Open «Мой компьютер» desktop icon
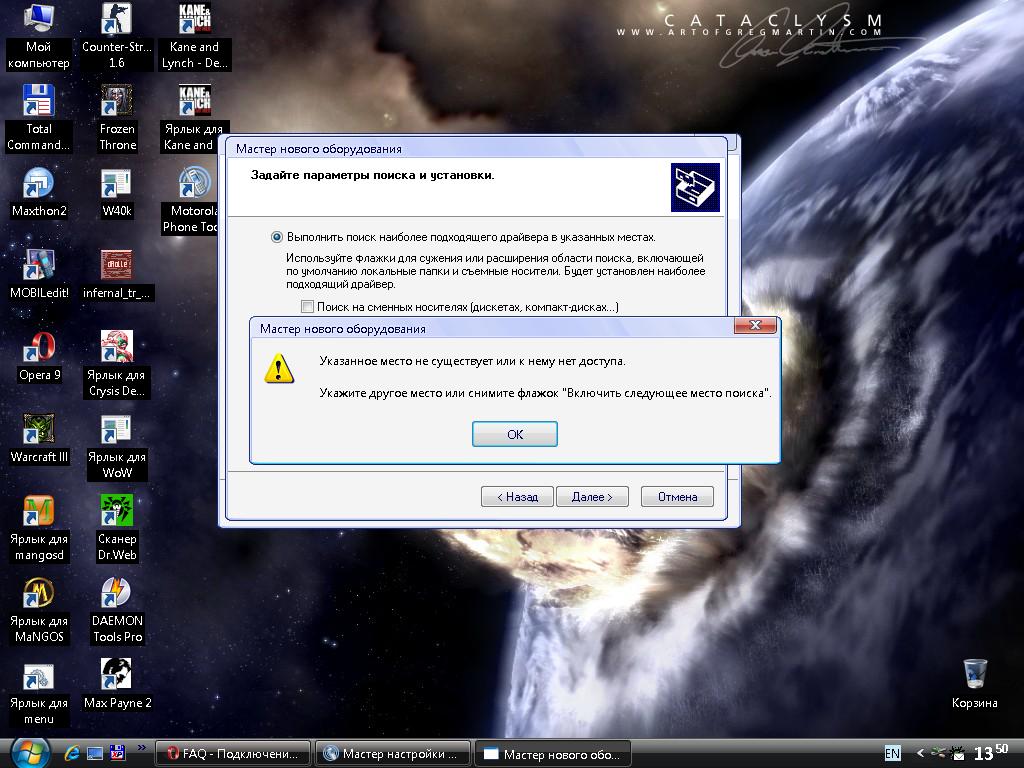This screenshot has width=1024, height=768. pos(39,37)
